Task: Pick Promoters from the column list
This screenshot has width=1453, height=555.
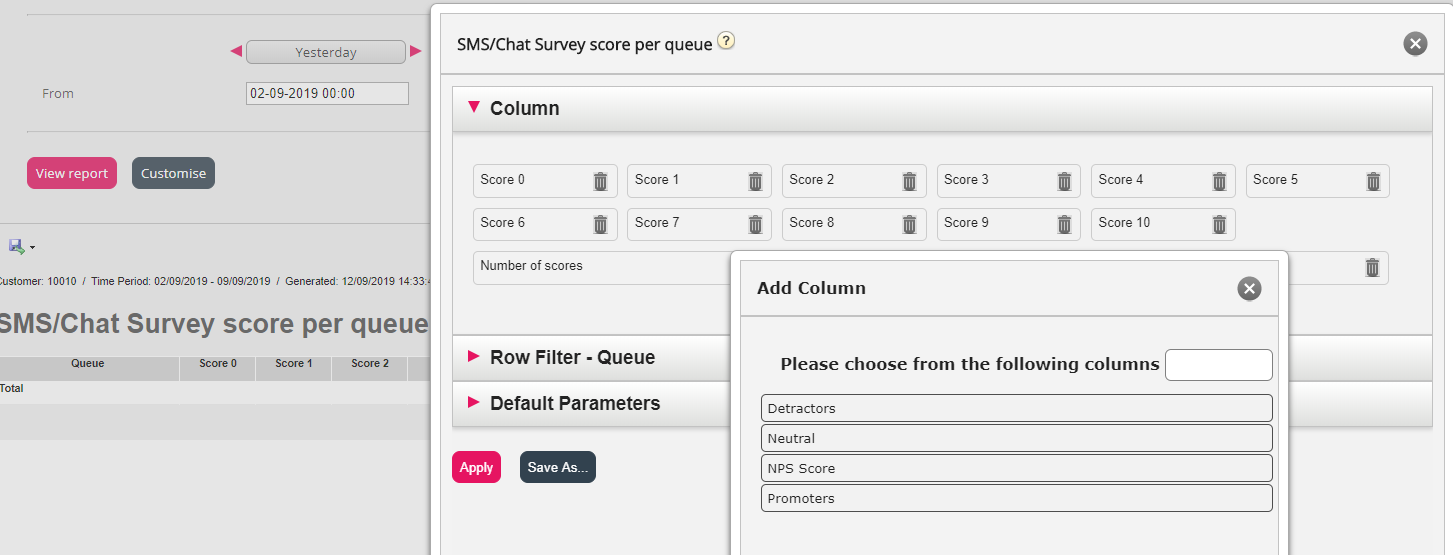Action: pyautogui.click(x=1016, y=498)
